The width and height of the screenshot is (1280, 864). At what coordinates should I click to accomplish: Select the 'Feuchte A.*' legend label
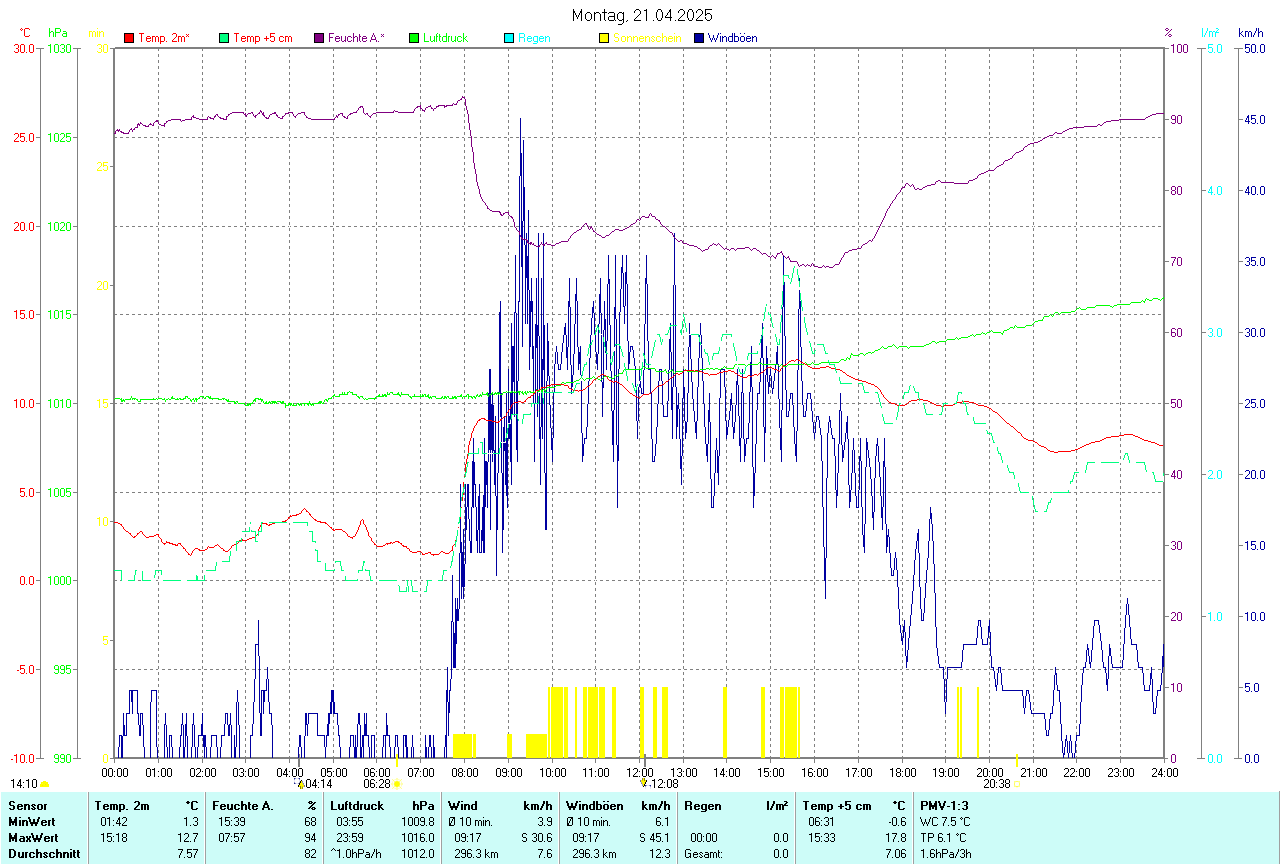point(357,38)
